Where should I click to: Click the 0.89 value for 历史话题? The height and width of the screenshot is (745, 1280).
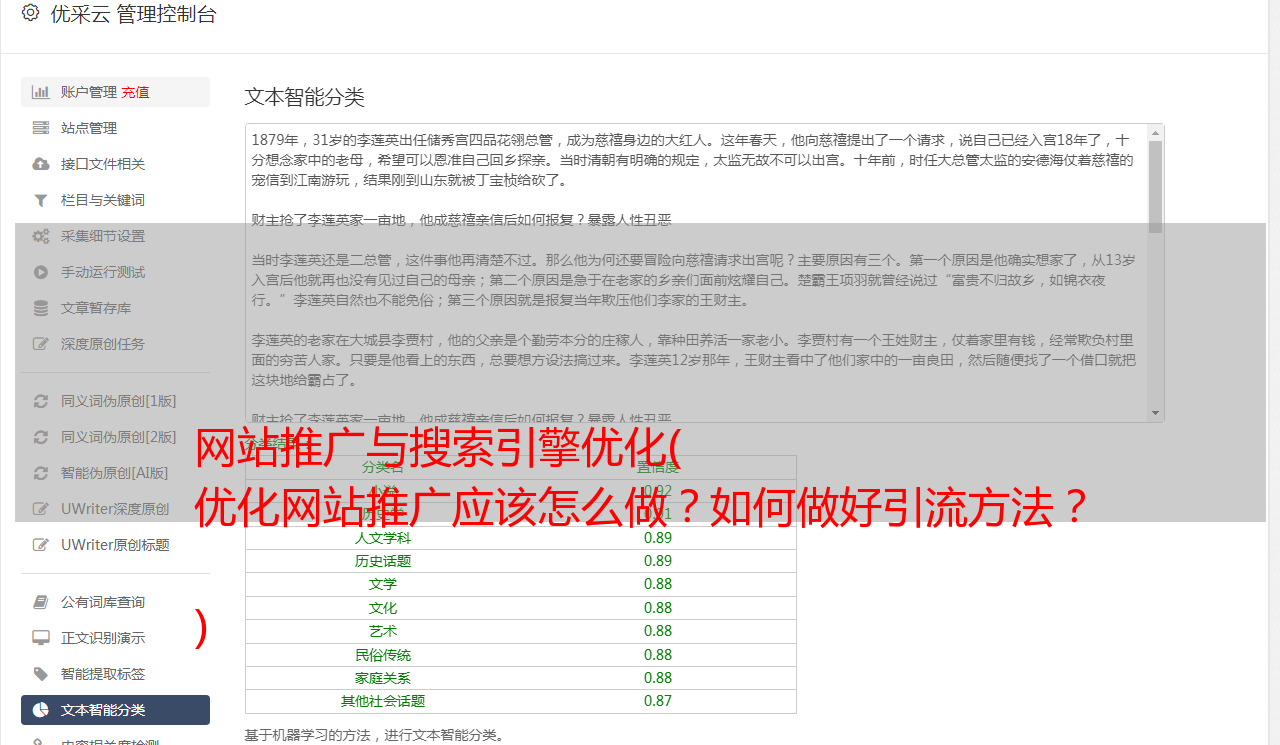[658, 561]
